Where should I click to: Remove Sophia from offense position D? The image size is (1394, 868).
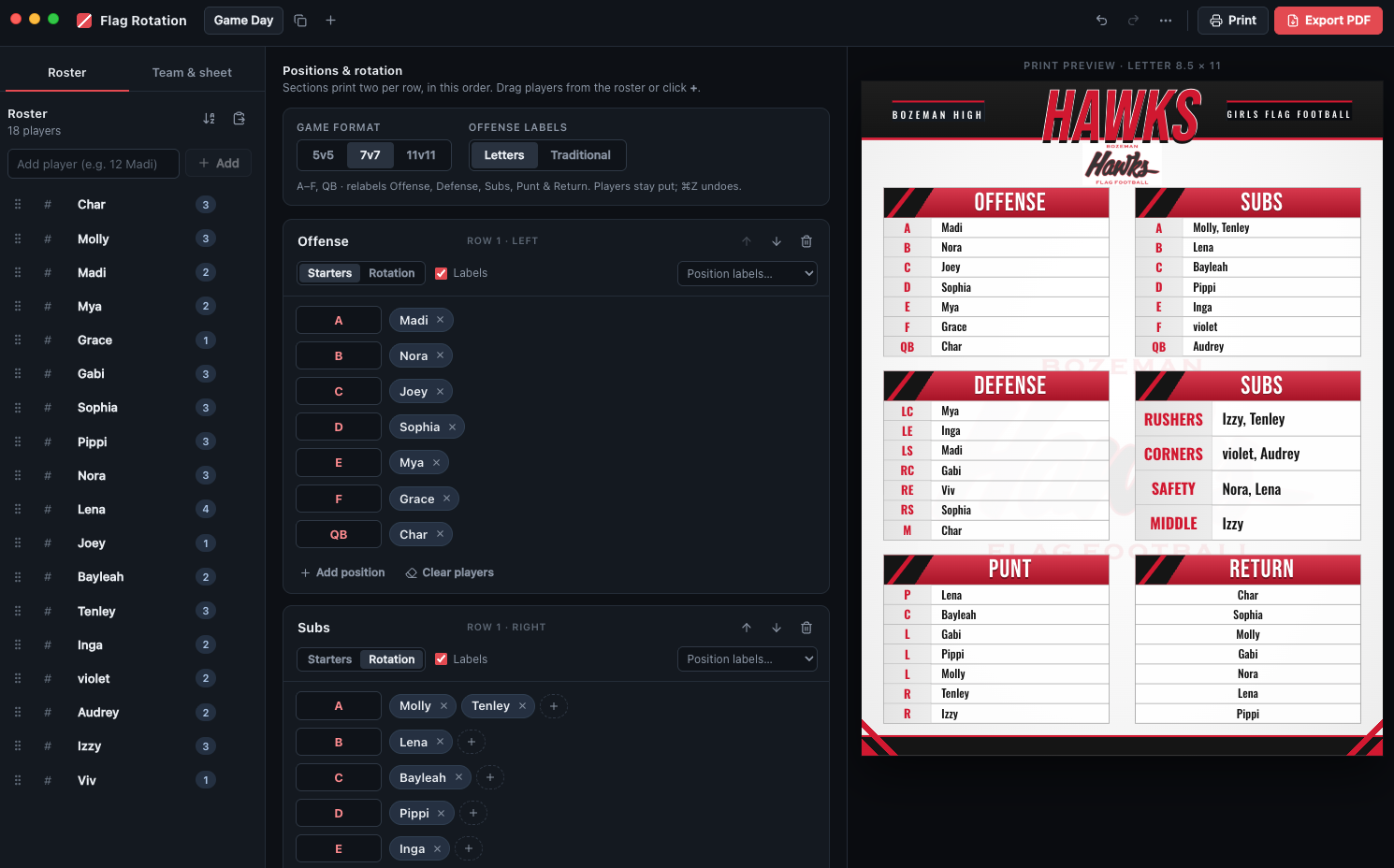click(453, 427)
